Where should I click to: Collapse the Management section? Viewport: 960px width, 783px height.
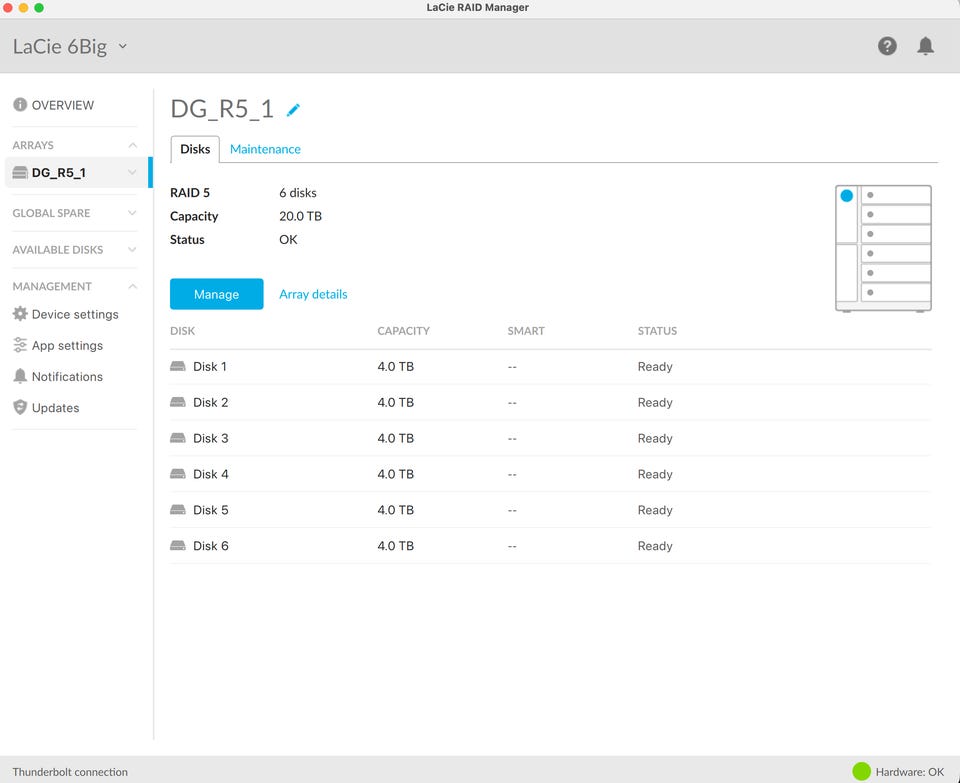(132, 287)
